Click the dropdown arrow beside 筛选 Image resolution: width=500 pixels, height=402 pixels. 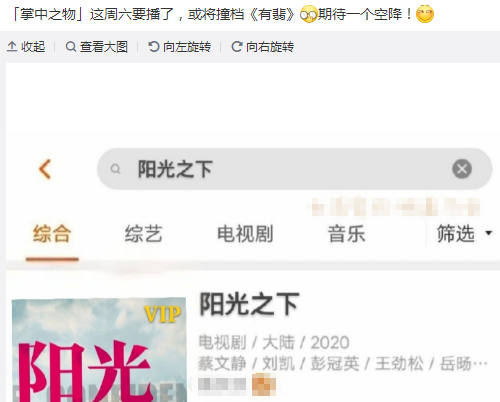coord(489,233)
